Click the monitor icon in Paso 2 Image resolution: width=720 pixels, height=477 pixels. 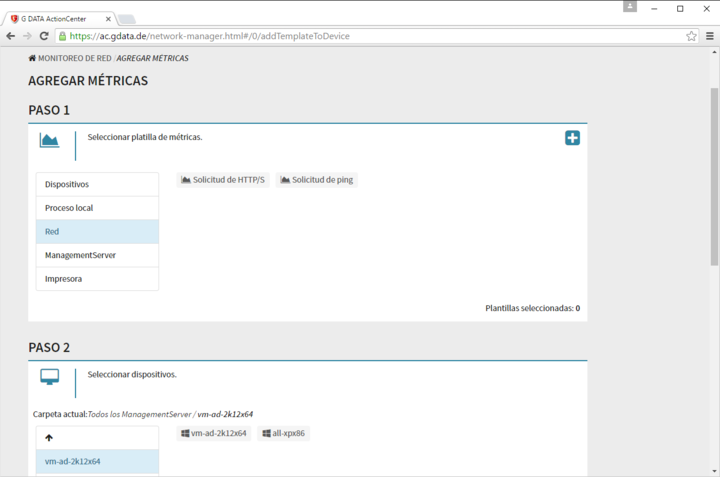coord(49,377)
